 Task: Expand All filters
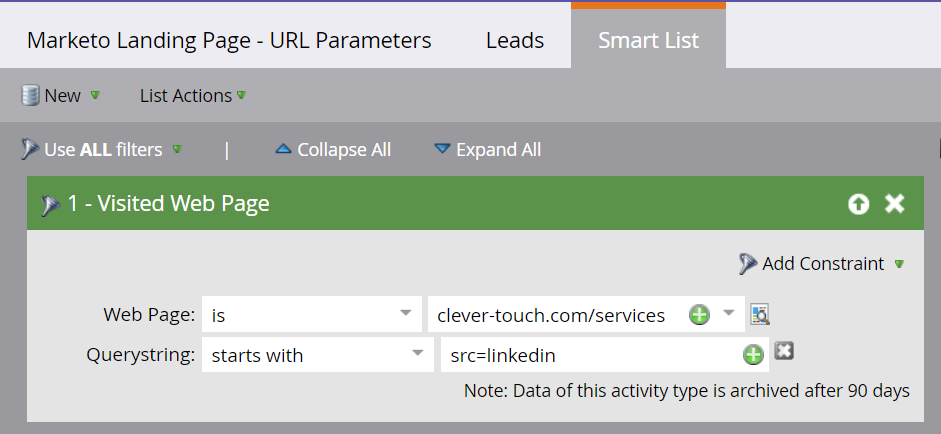pyautogui.click(x=487, y=149)
